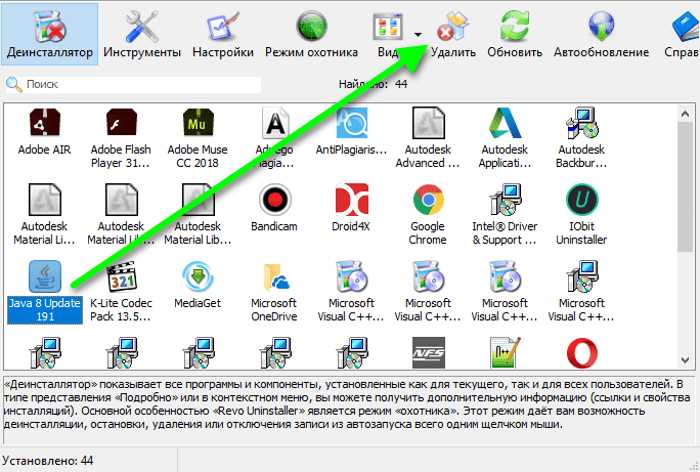Select IObit Uninstaller program
The height and width of the screenshot is (472, 700).
pyautogui.click(x=581, y=214)
